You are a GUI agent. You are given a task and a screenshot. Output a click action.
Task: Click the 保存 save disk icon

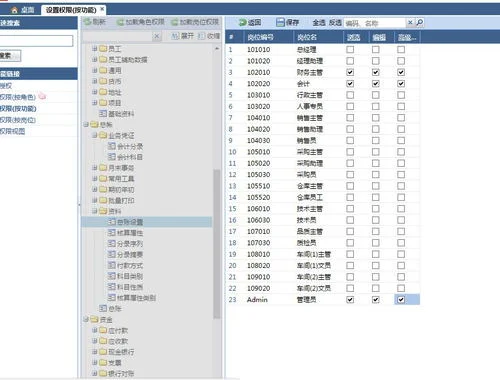280,22
